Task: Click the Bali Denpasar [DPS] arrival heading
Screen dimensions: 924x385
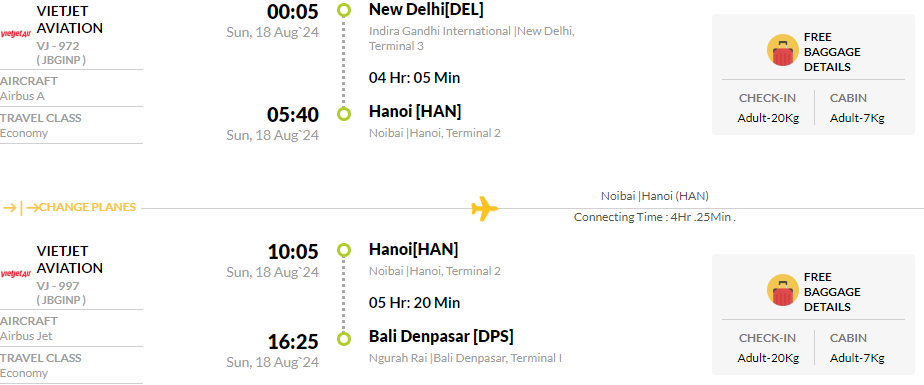Action: pos(441,337)
